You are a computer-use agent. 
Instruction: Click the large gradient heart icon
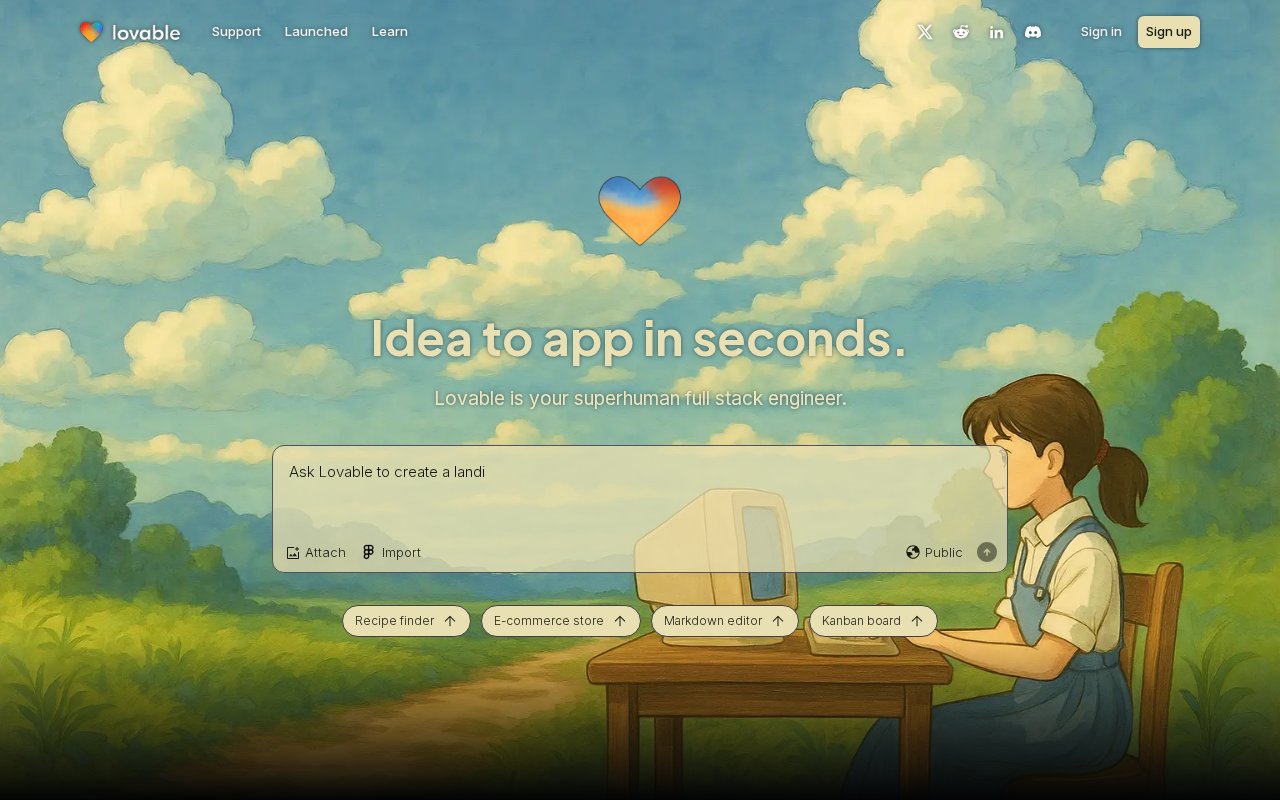click(640, 210)
